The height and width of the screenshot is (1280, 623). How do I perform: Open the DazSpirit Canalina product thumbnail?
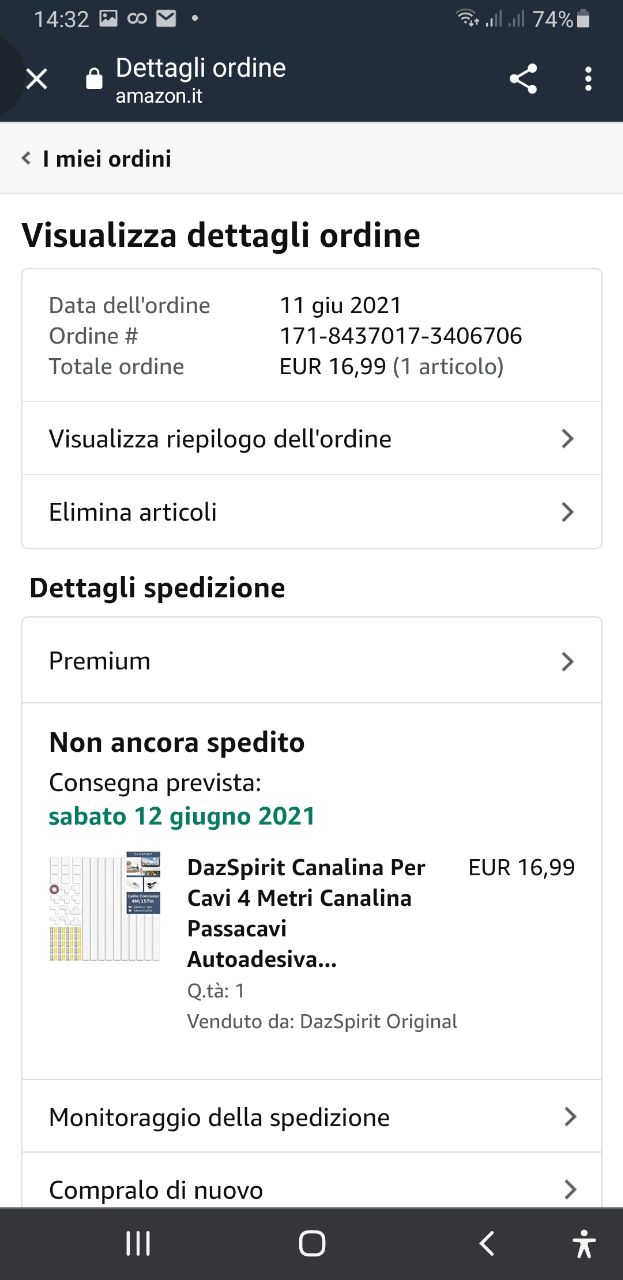coord(105,908)
